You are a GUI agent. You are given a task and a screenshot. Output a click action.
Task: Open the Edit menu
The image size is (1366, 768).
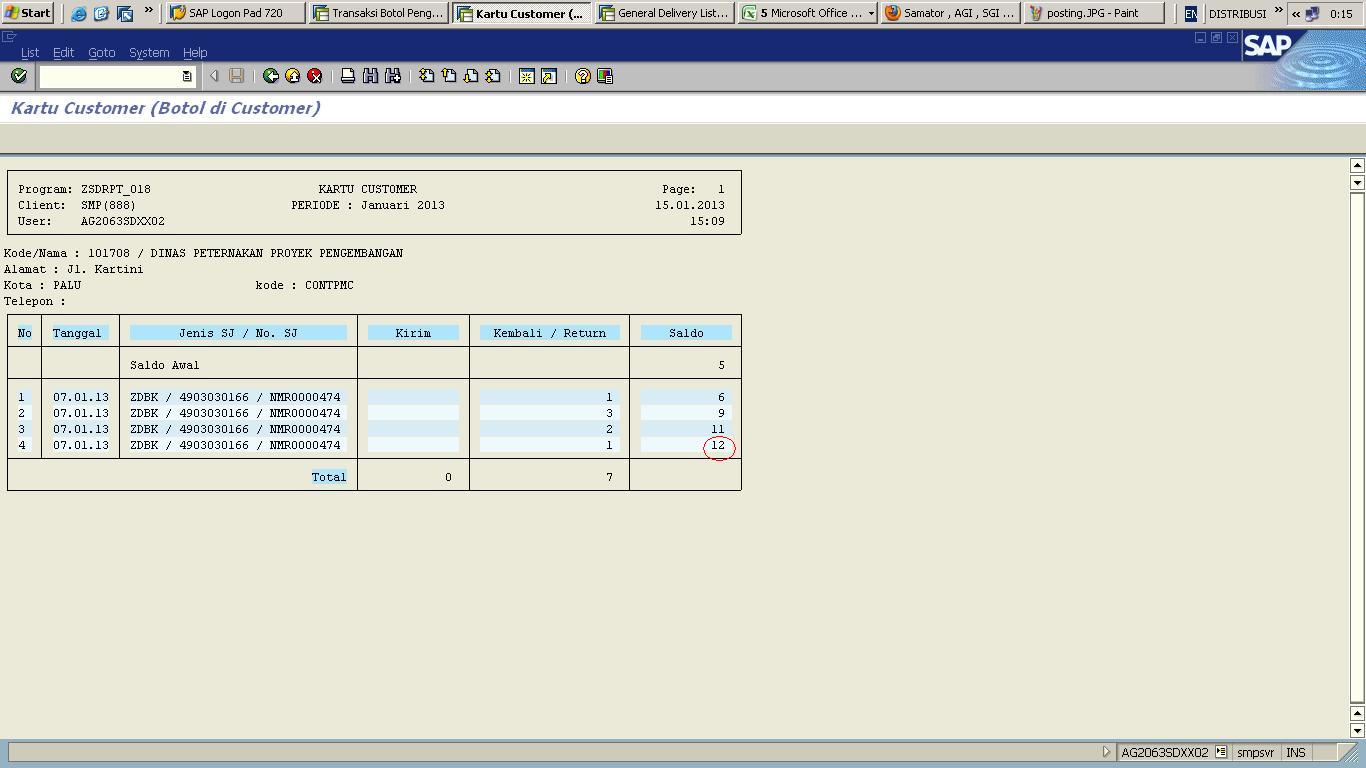coord(63,52)
